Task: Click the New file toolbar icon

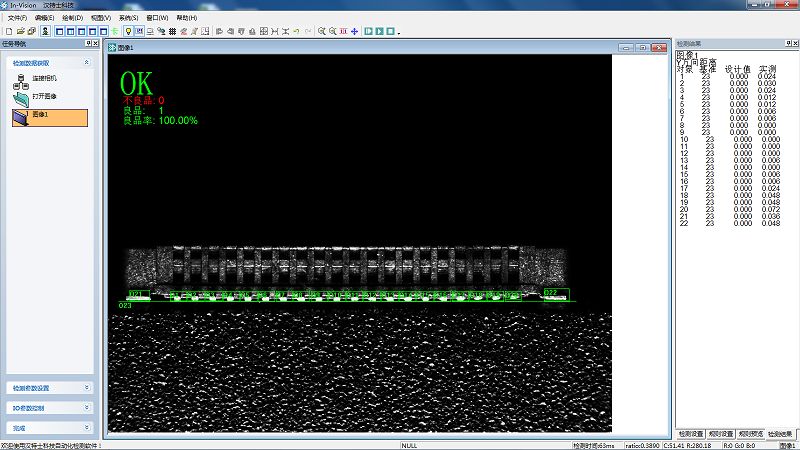Action: point(8,31)
